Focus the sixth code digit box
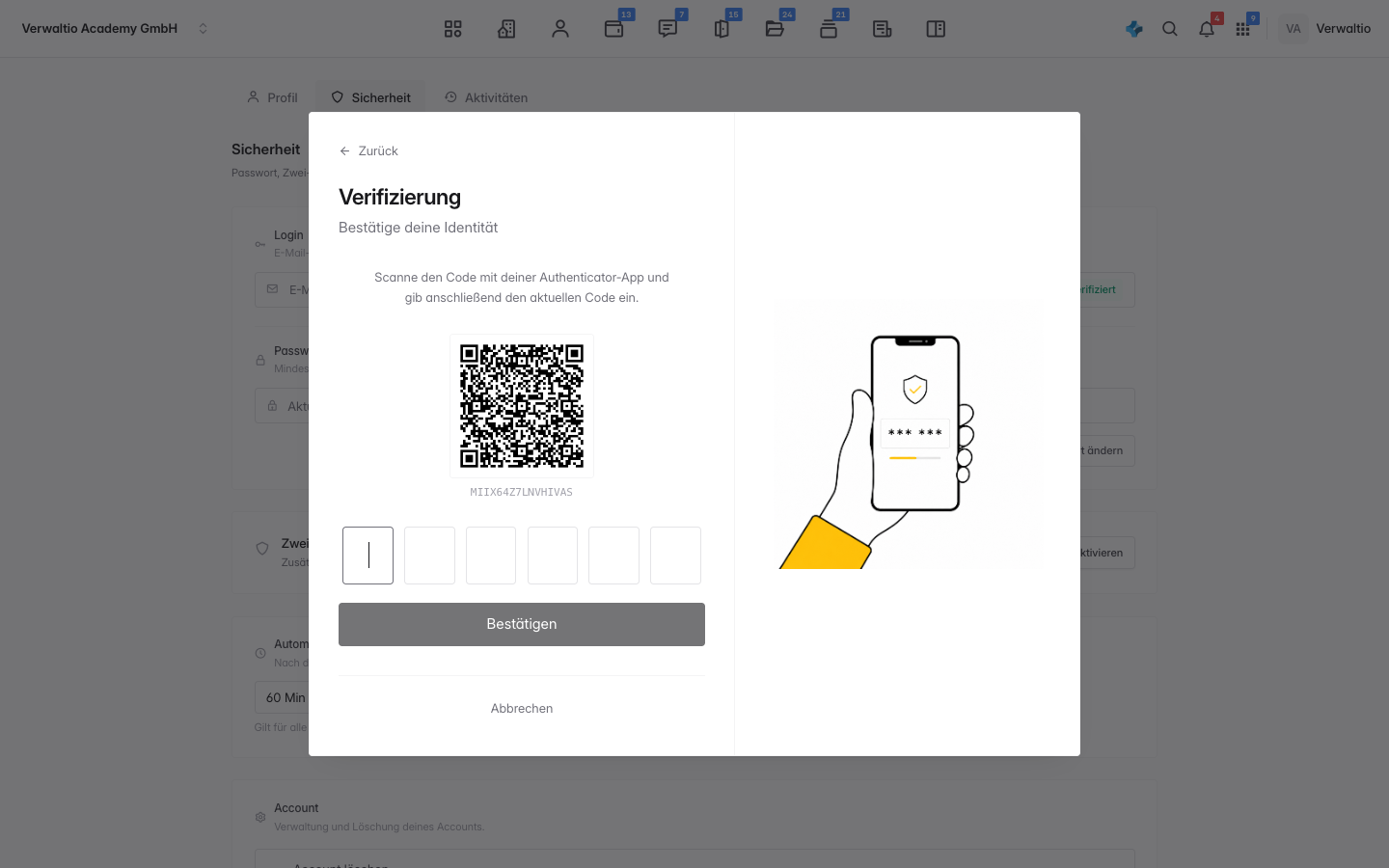Viewport: 1389px width, 868px height. coord(675,556)
